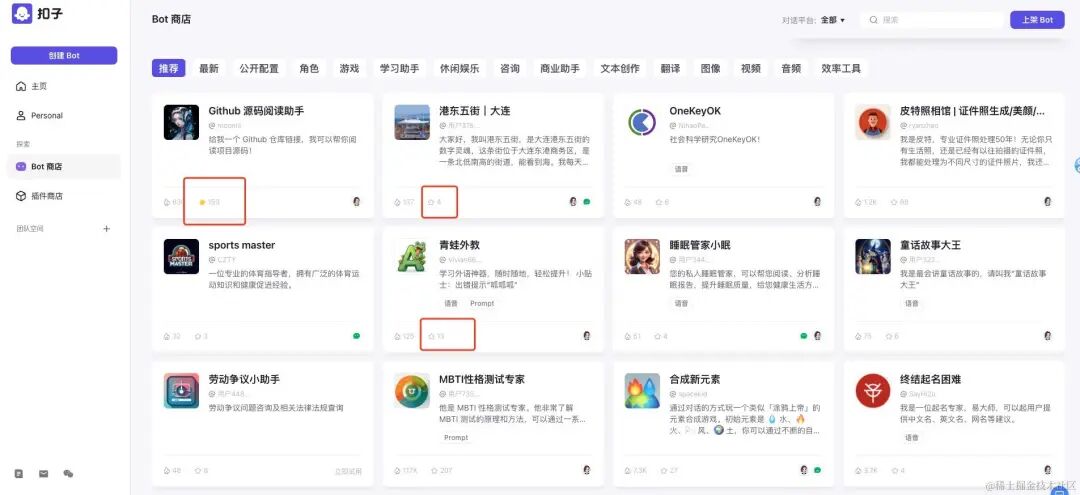Open the 对话平台 全部 dropdown

click(833, 20)
